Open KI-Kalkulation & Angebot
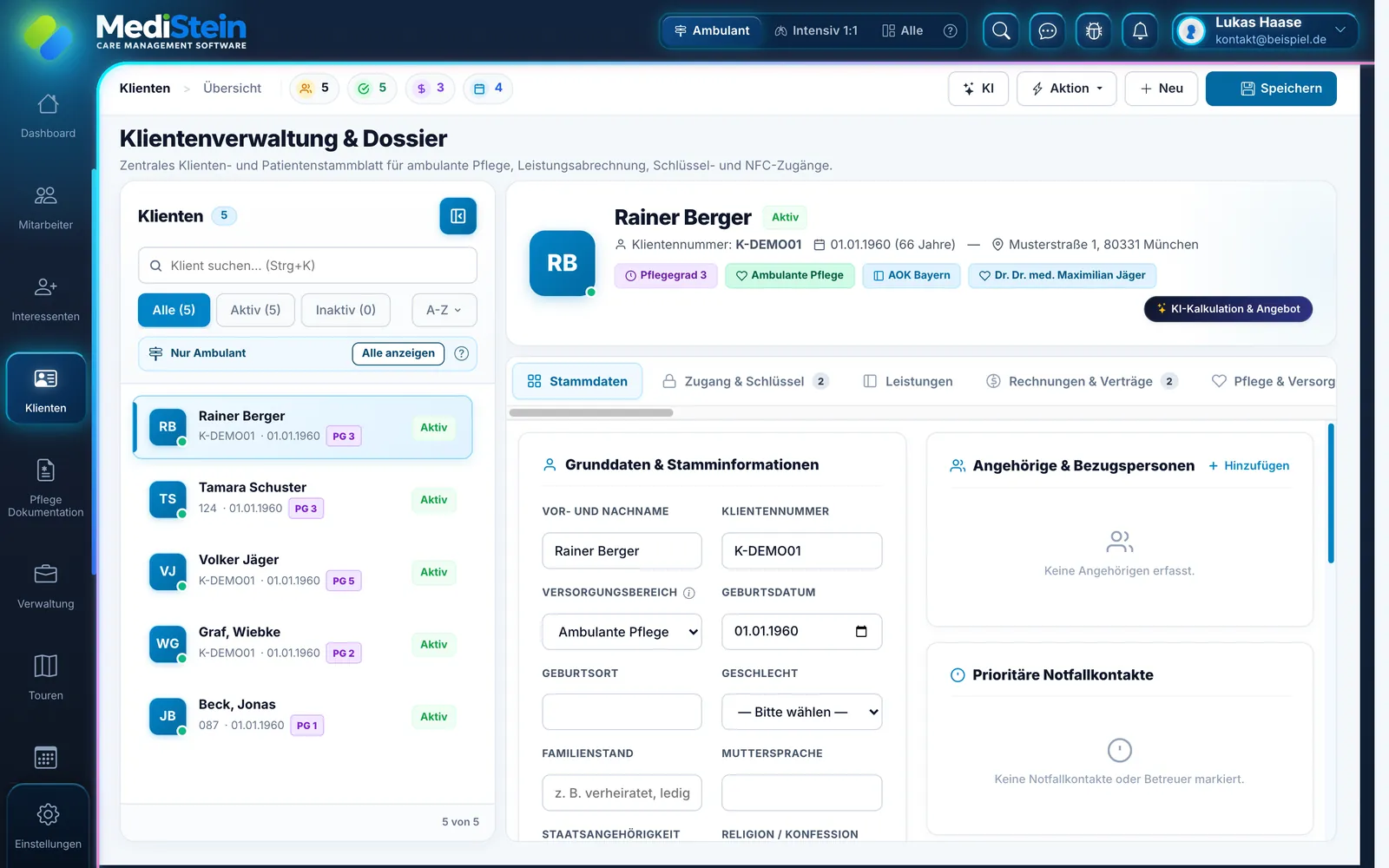The height and width of the screenshot is (868, 1389). (1228, 309)
